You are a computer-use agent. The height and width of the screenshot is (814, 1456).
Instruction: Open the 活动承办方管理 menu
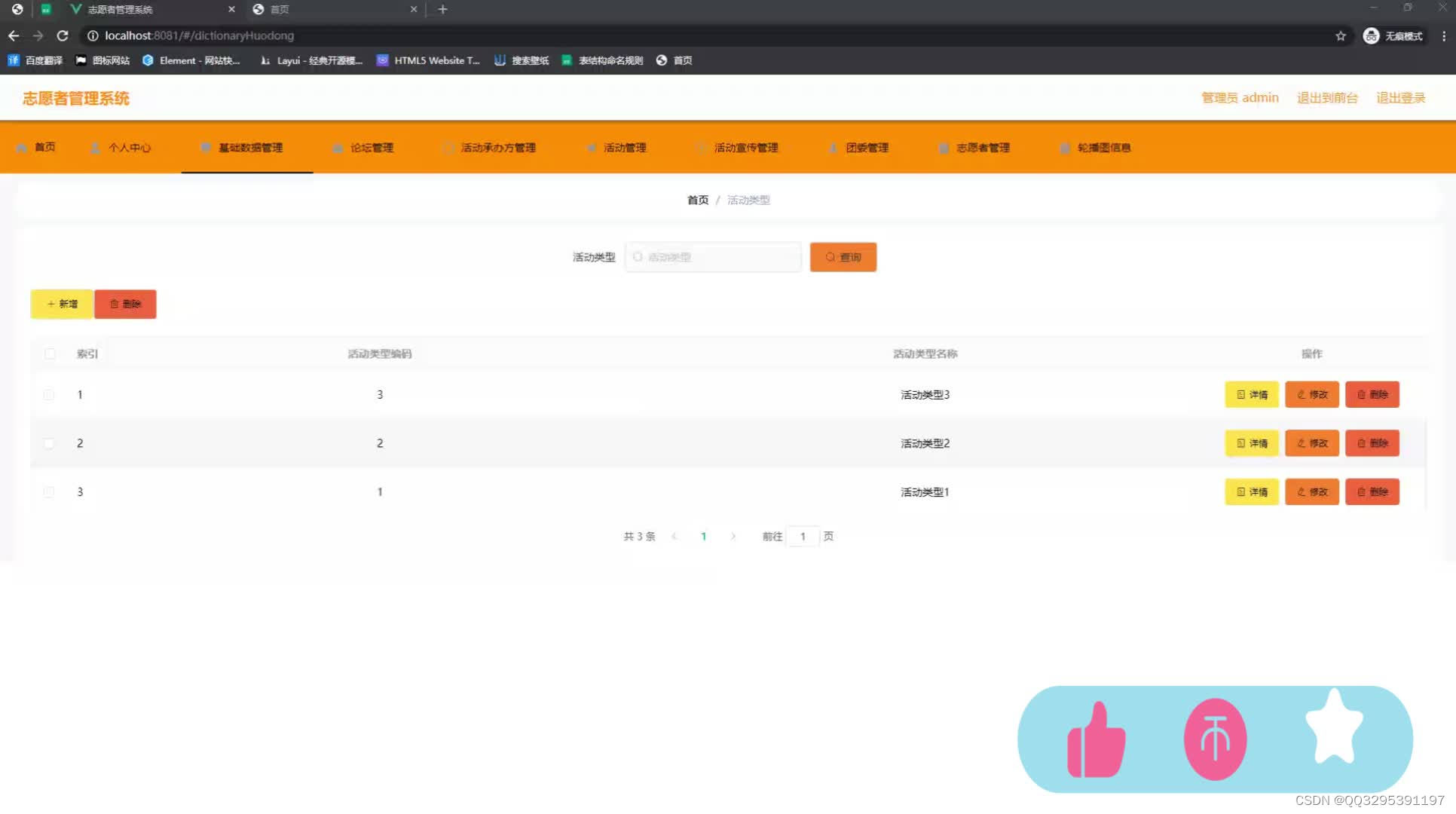point(490,147)
